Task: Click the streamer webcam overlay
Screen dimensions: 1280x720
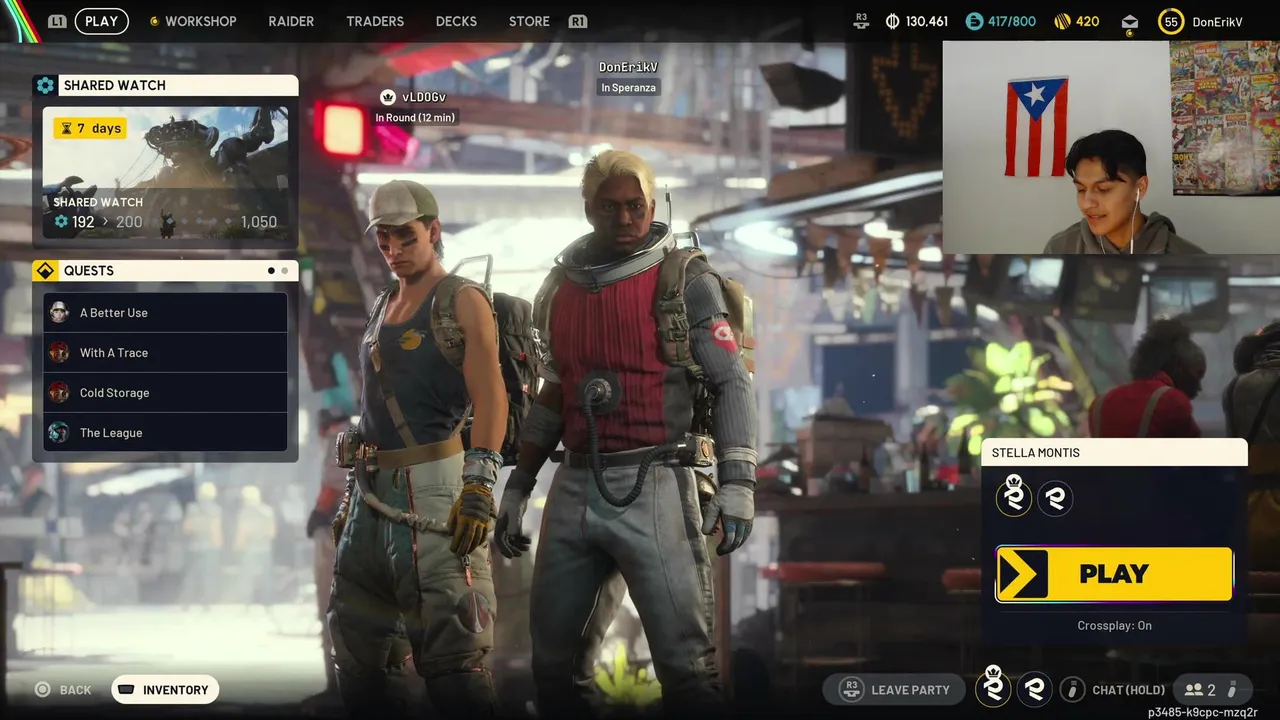Action: 1111,147
